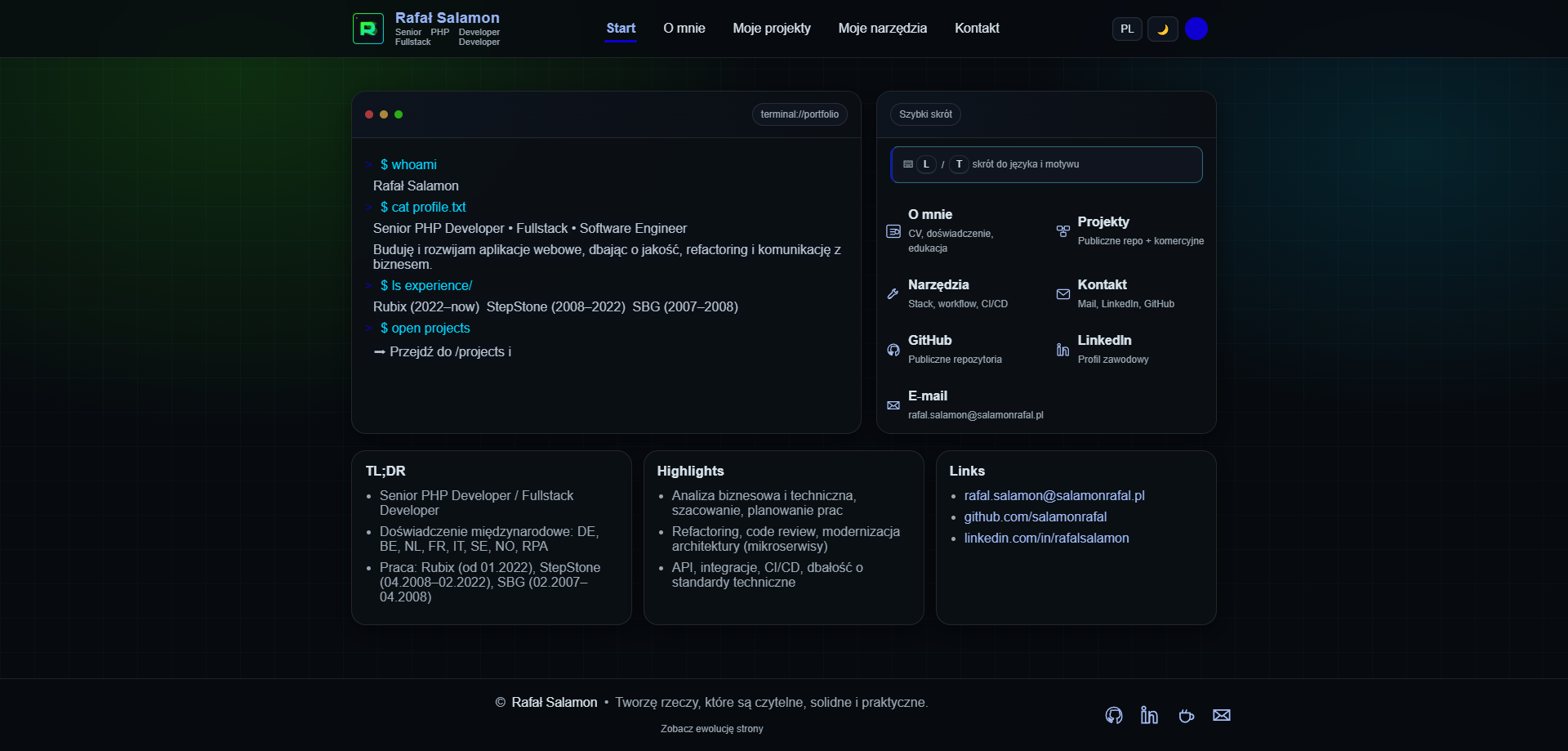Viewport: 1568px width, 751px height.
Task: Click the green R logo in the header
Action: pos(367,28)
